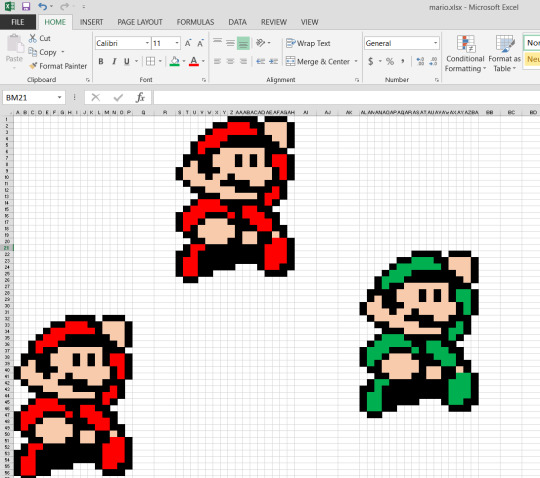Center text horizontally
Screen dimensions: 540x478
coord(230,61)
